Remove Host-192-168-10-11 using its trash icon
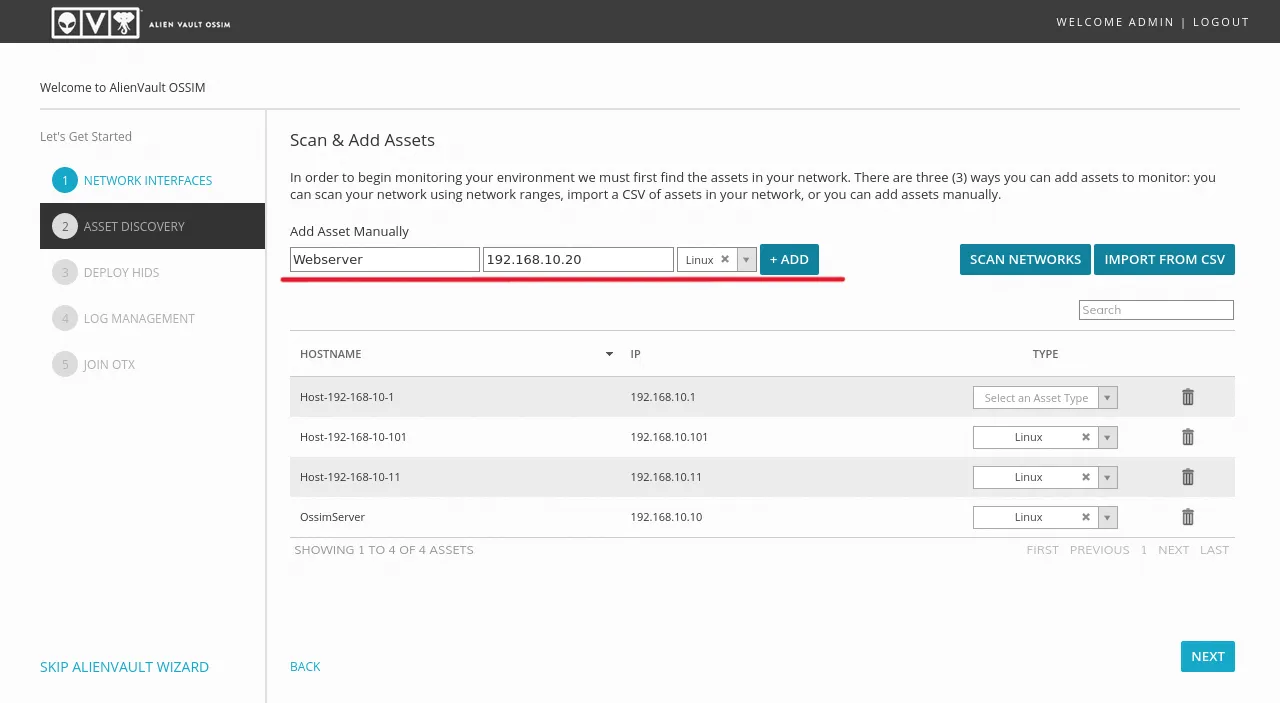The width and height of the screenshot is (1280, 703). point(1188,477)
